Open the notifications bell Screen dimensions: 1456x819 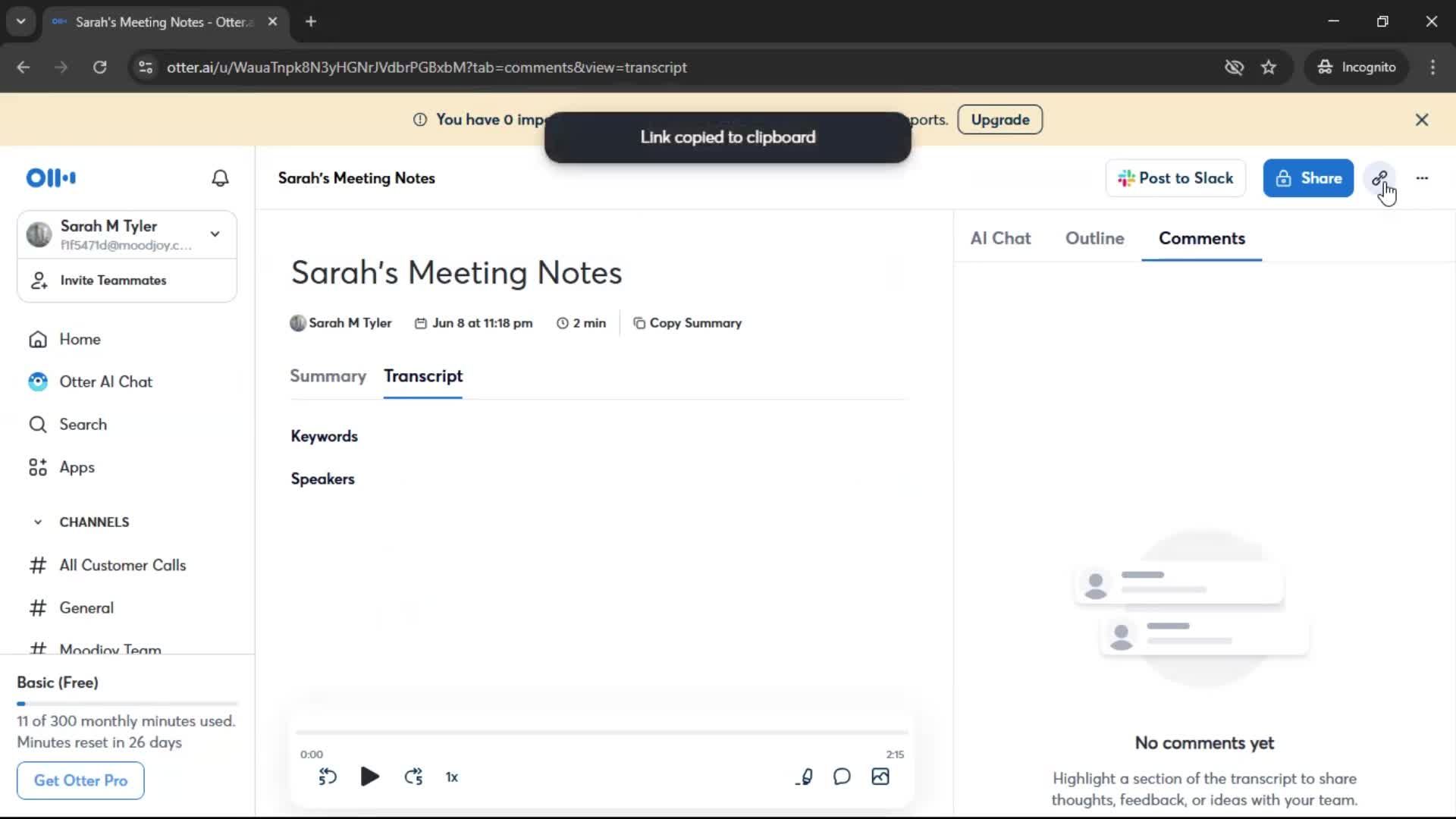(220, 178)
